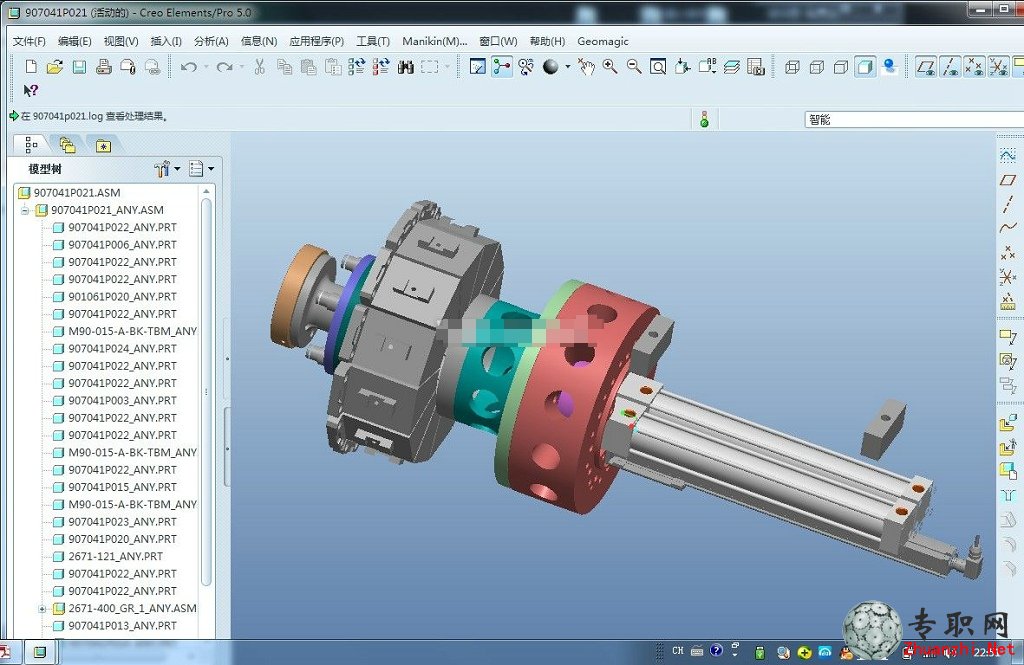Image resolution: width=1024 pixels, height=665 pixels.
Task: Switch to Hidden Line display mode
Action: pyautogui.click(x=816, y=67)
